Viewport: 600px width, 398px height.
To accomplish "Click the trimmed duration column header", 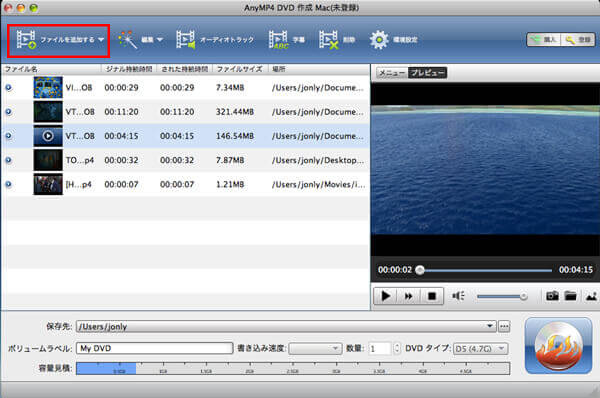I will [184, 69].
